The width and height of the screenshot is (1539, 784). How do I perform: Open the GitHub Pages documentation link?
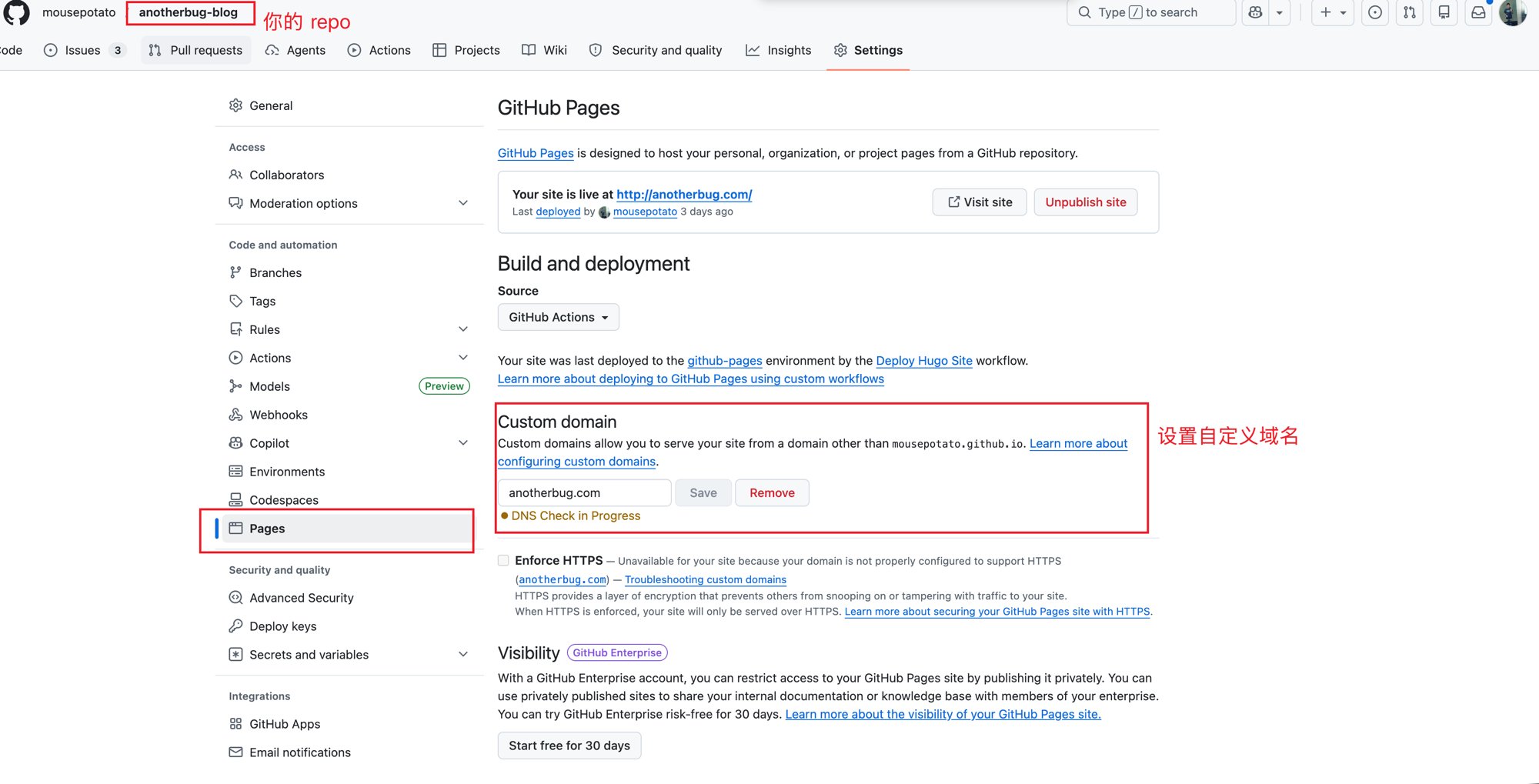[x=536, y=153]
